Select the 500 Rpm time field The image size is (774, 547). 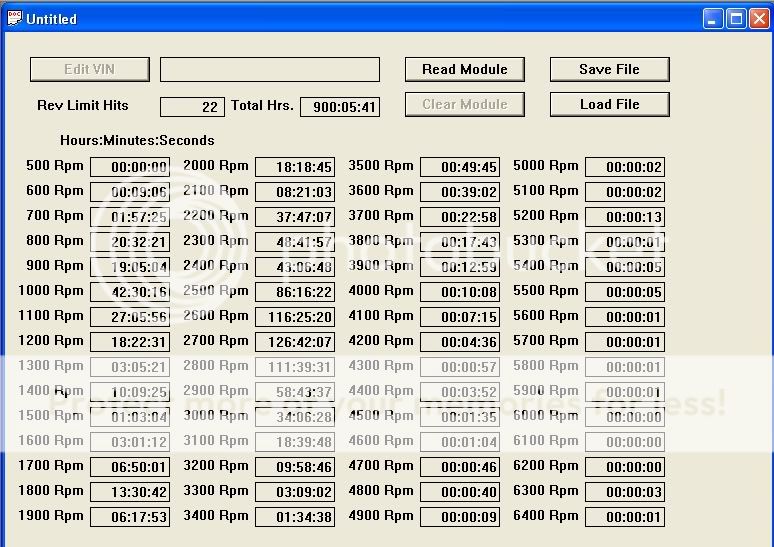tap(130, 167)
